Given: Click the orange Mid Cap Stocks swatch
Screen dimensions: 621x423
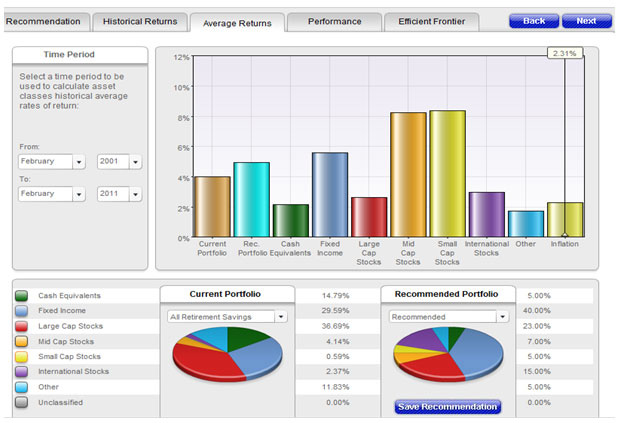Looking at the screenshot, I should (21, 341).
